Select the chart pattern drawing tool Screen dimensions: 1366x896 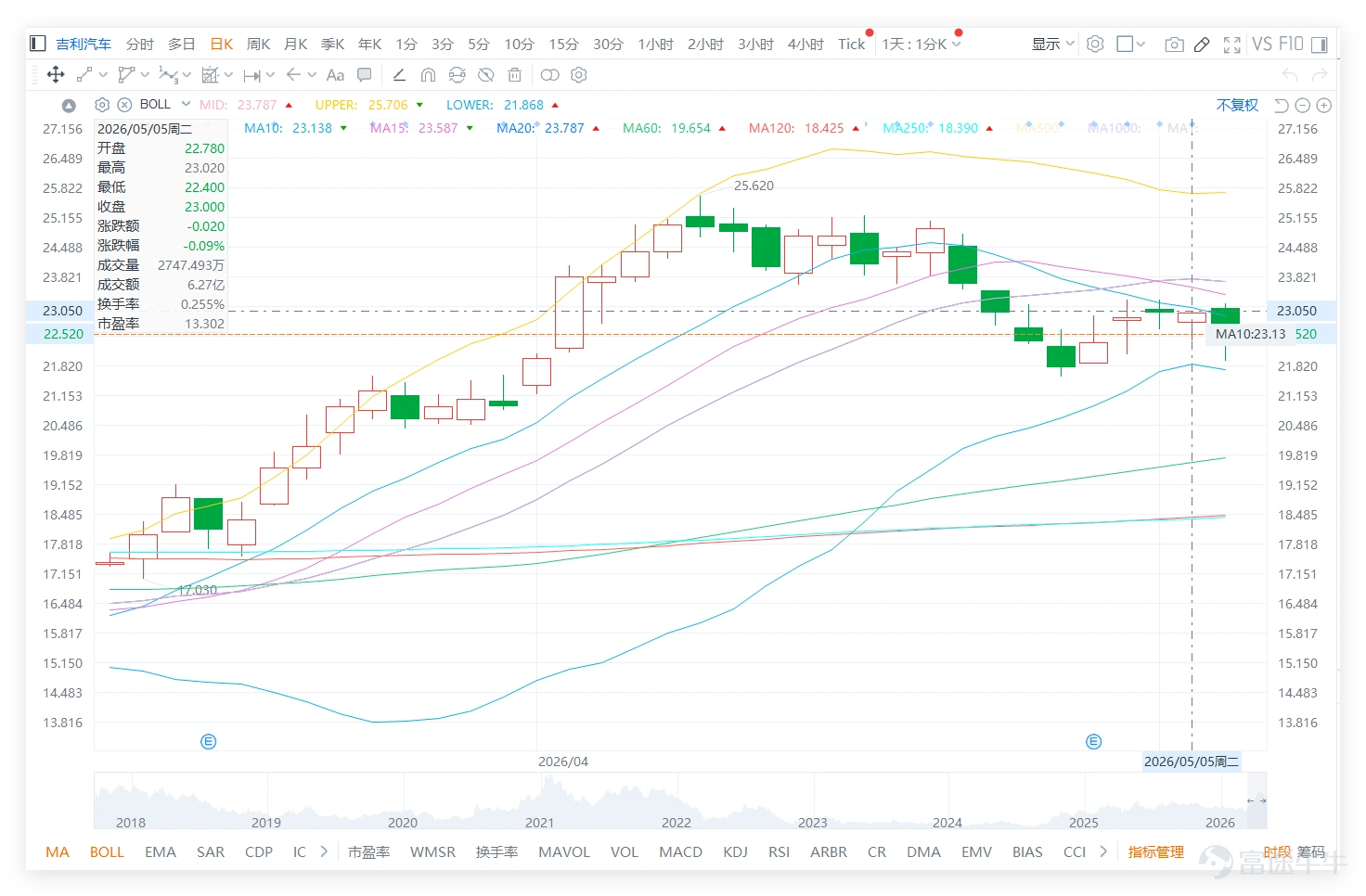211,75
